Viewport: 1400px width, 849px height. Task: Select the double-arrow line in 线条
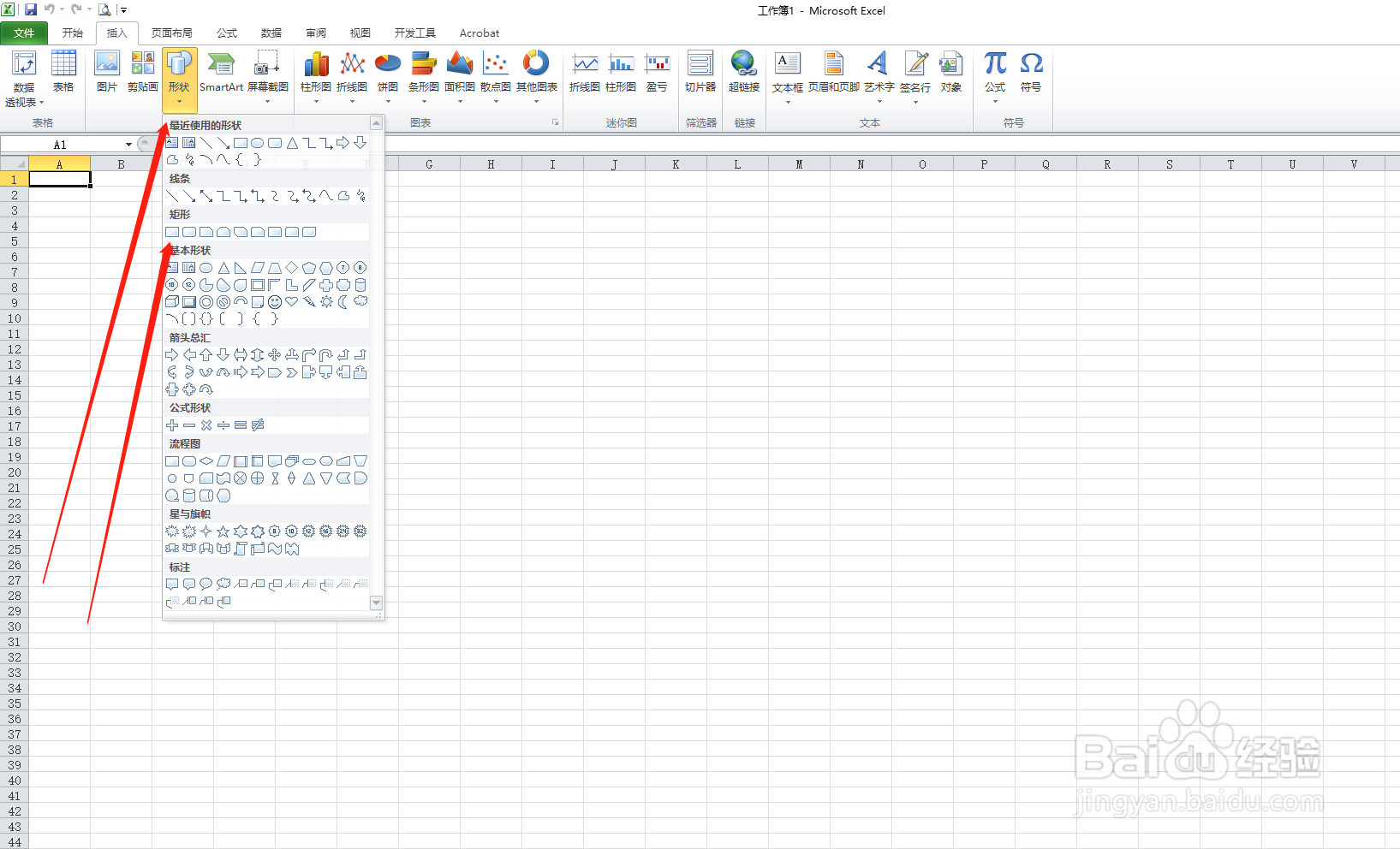pos(206,196)
